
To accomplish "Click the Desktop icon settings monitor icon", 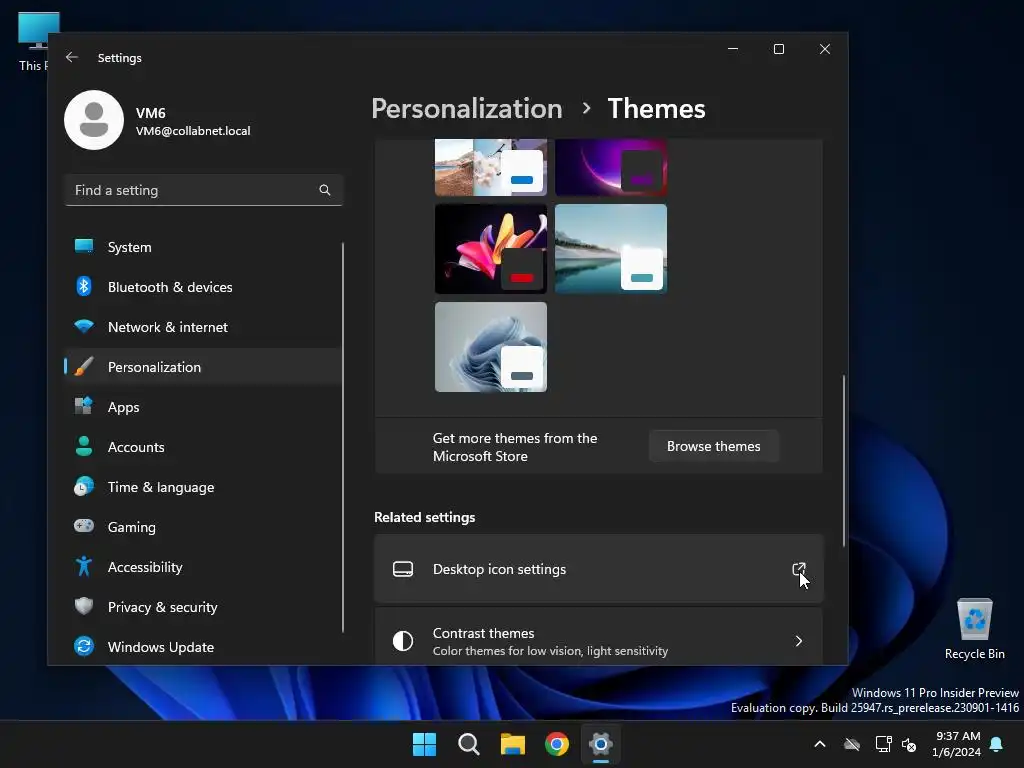I will coord(403,569).
